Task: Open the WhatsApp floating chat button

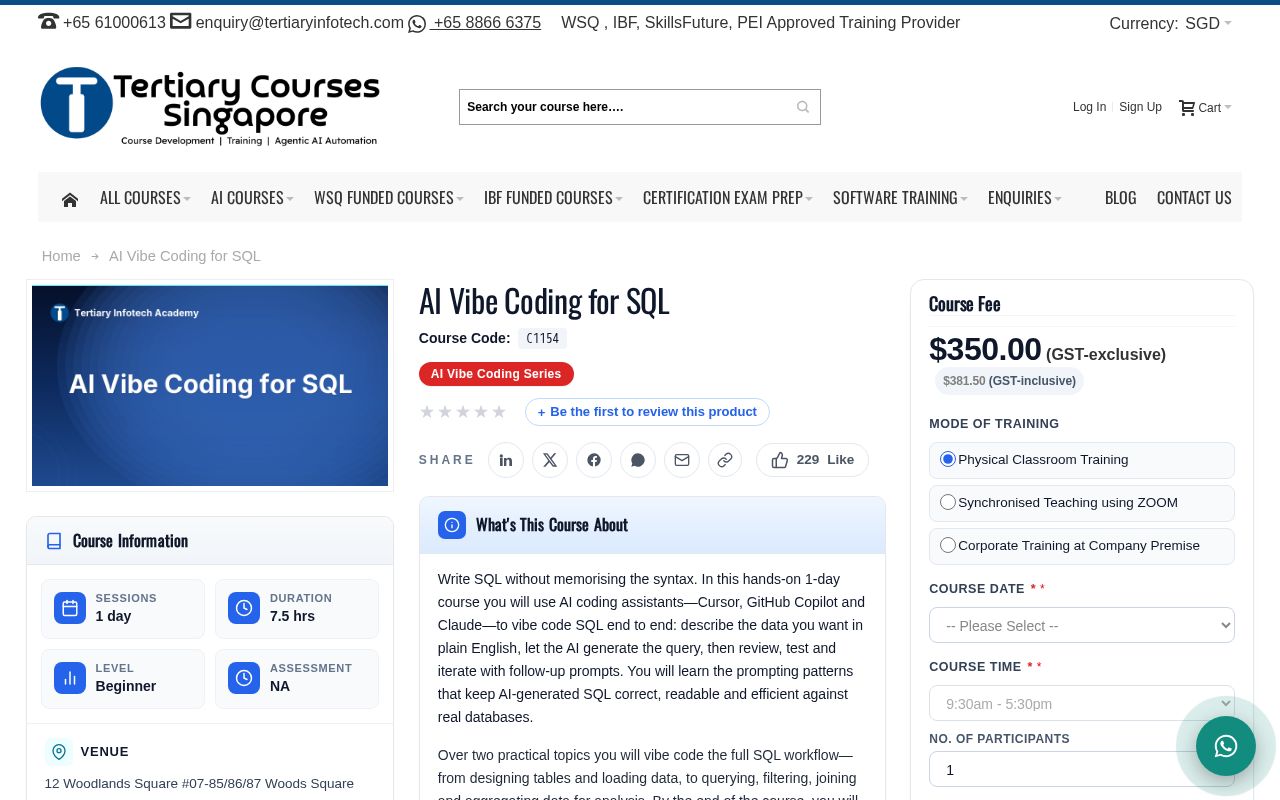Action: [x=1226, y=746]
